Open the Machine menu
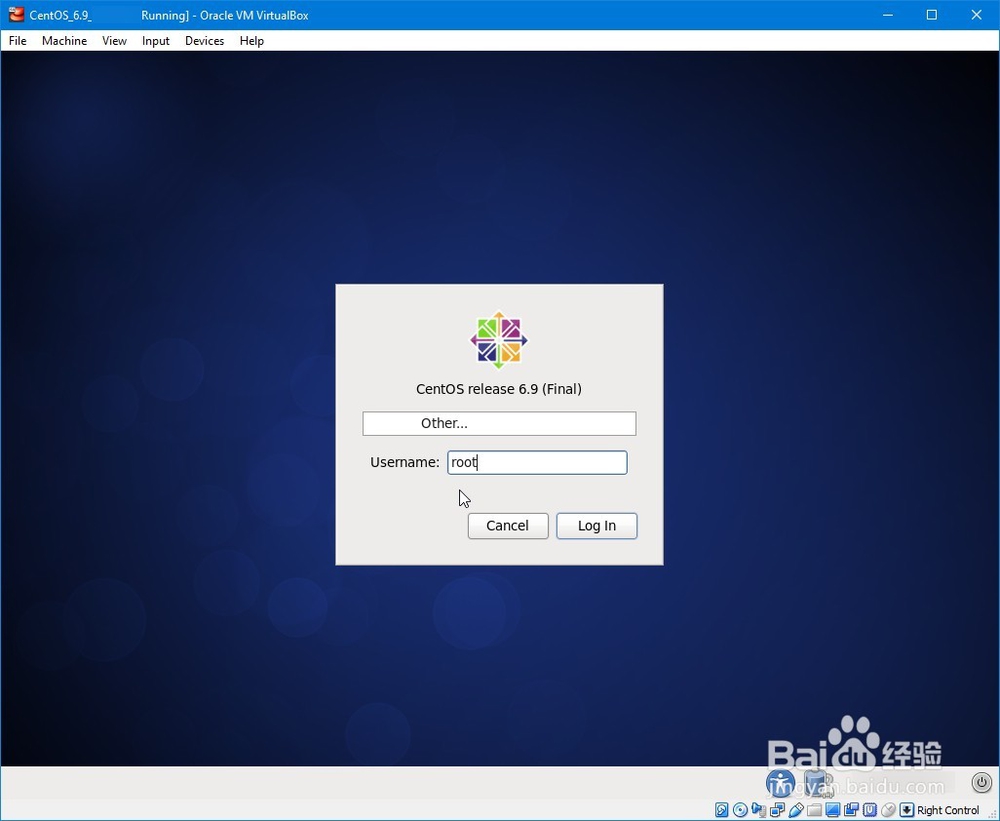This screenshot has height=821, width=1000. coord(64,41)
